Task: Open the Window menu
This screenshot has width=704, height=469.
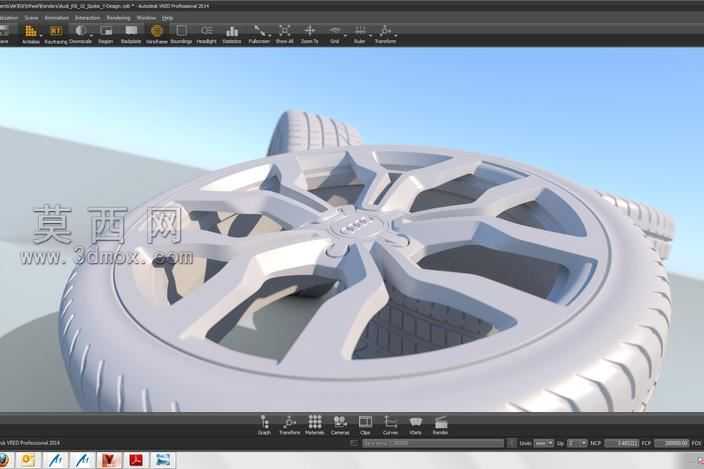Action: pyautogui.click(x=146, y=18)
